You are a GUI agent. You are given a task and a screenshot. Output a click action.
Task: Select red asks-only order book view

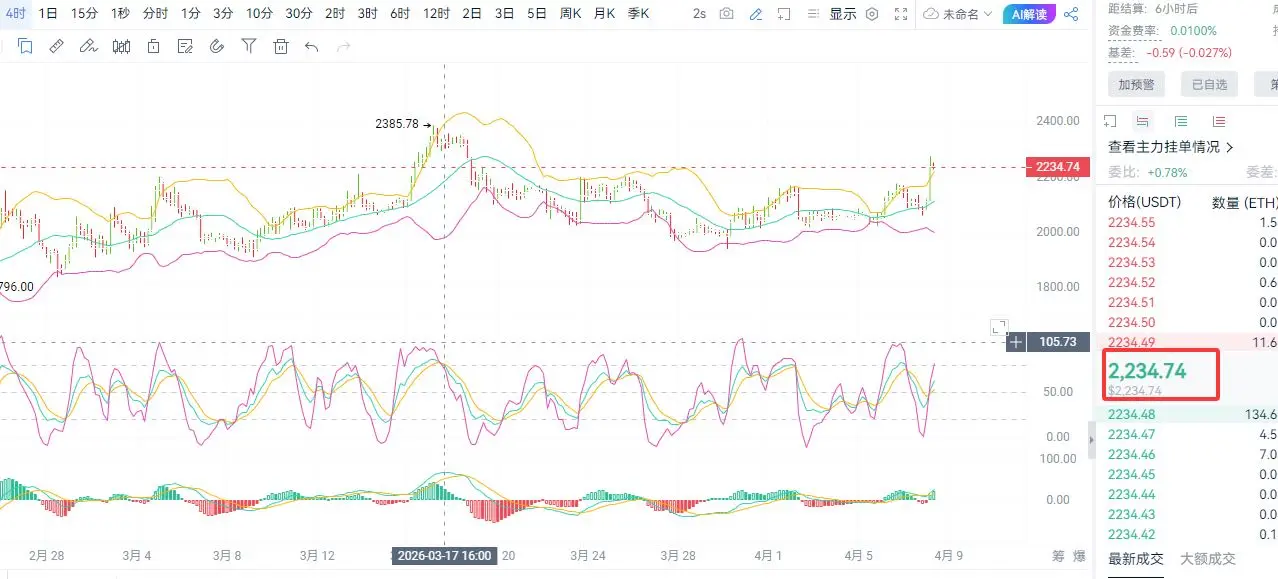coord(1219,121)
